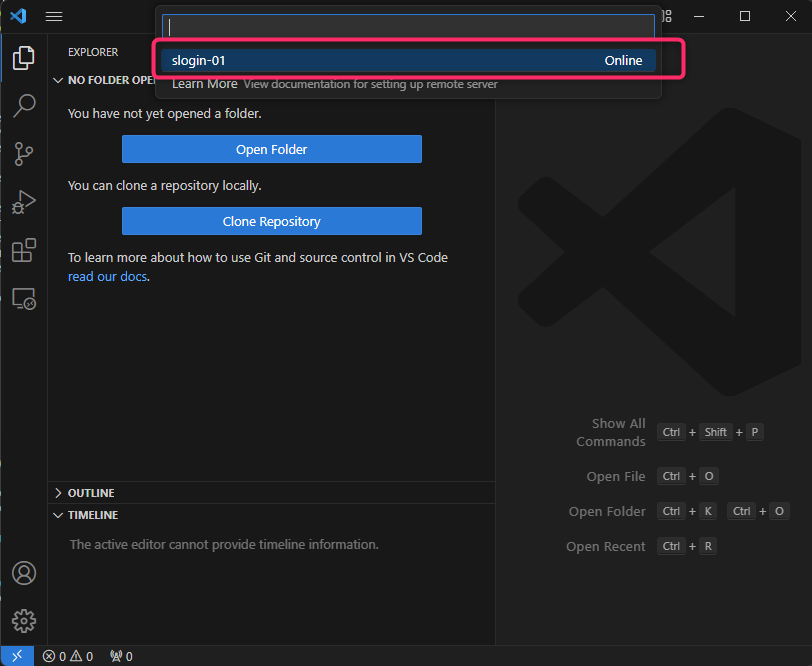The width and height of the screenshot is (812, 666).
Task: Click the VS Code logo icon
Action: 18,16
